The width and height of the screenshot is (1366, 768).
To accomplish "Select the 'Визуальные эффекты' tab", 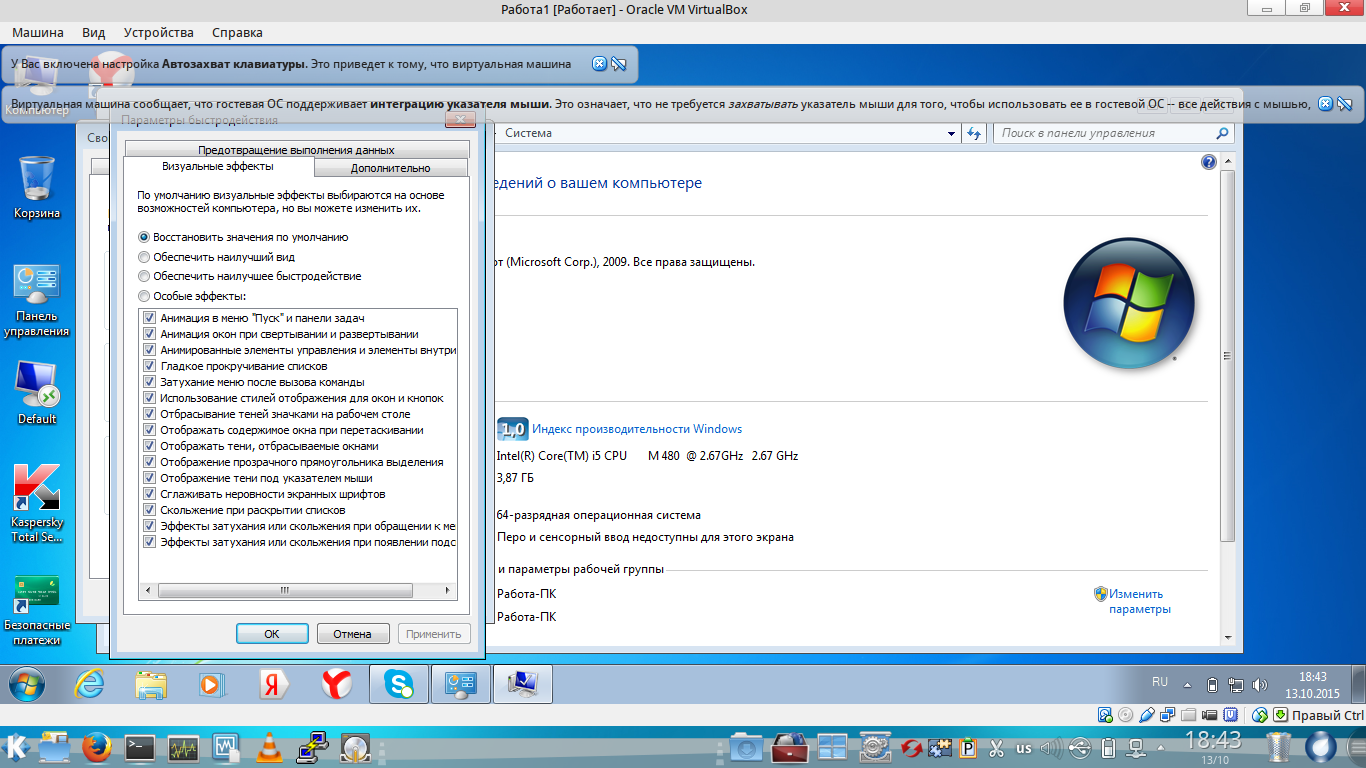I will tap(218, 167).
